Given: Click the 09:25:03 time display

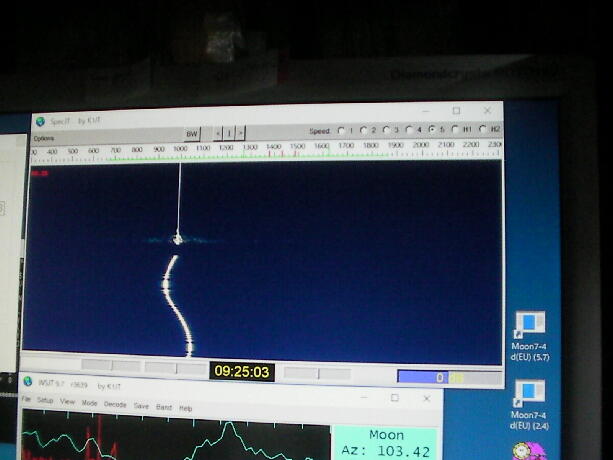Looking at the screenshot, I should pyautogui.click(x=242, y=371).
